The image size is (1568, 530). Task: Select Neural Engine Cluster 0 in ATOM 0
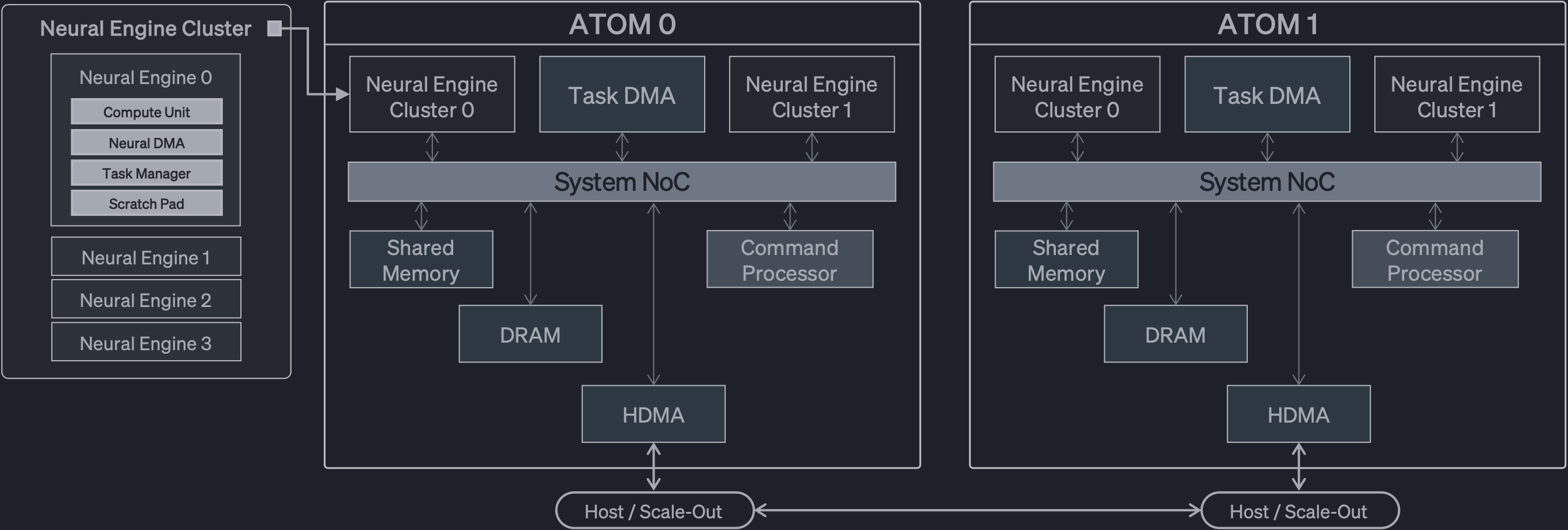coord(432,95)
